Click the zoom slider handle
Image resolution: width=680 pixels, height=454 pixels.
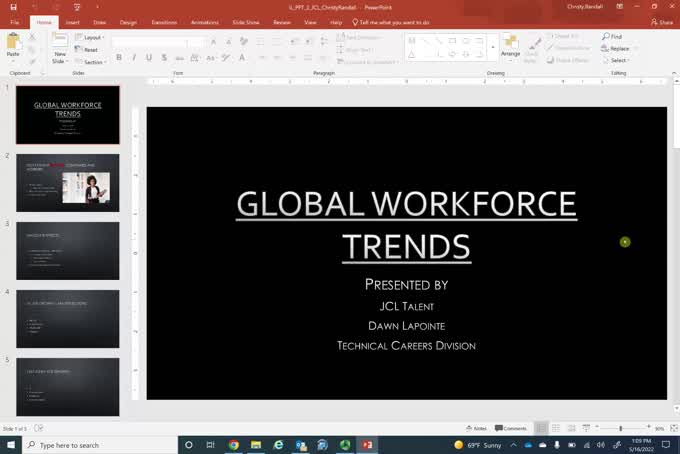click(x=621, y=428)
